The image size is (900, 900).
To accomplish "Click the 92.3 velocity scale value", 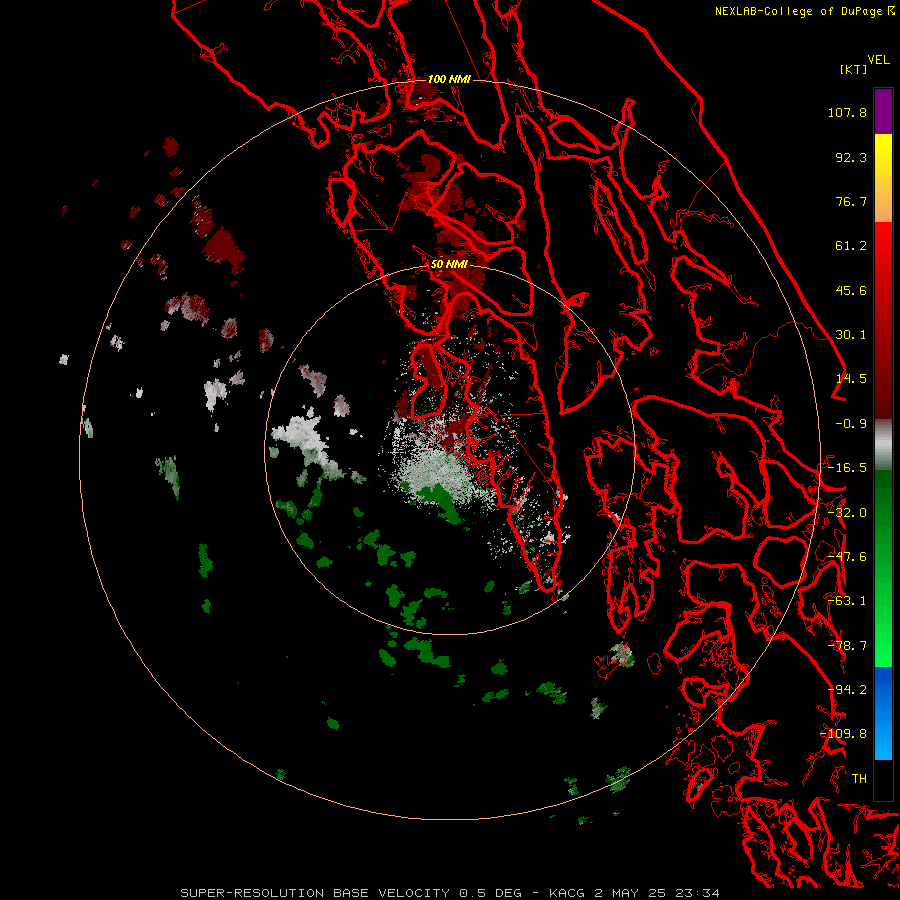I will tap(851, 157).
